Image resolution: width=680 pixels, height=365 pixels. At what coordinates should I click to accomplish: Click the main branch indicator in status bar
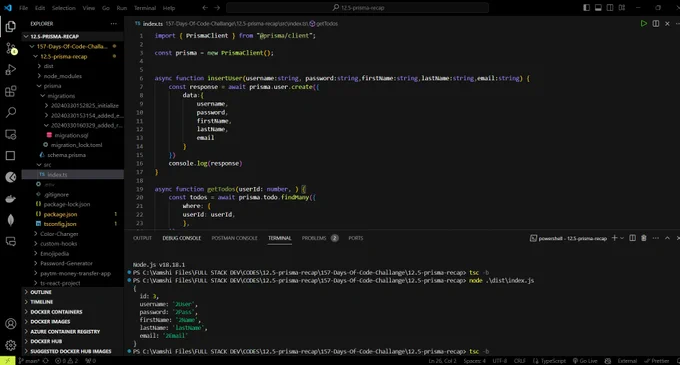[29, 361]
